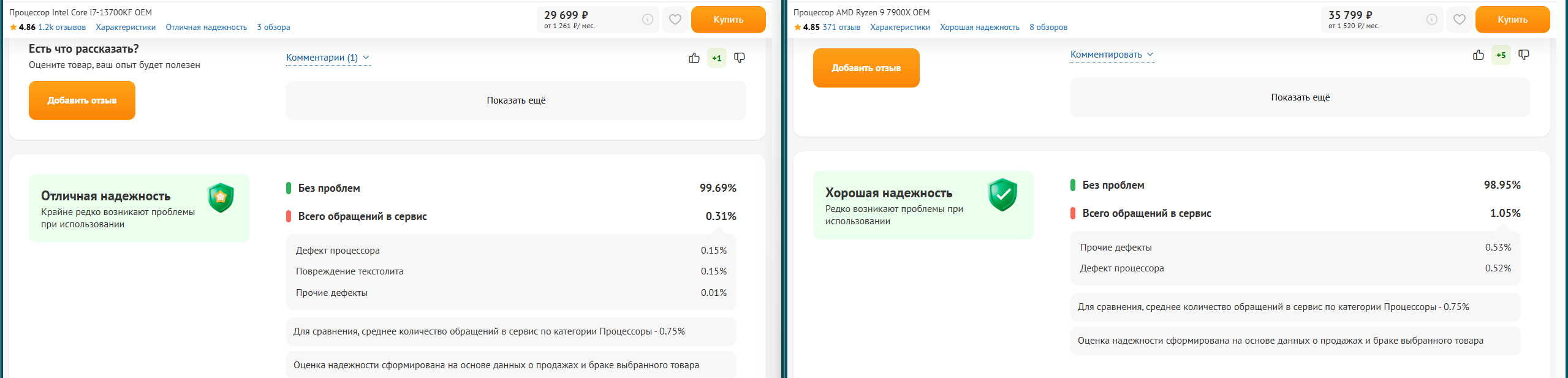Click Повреждение текстолита 0.15% row
1568x378 pixels.
[x=511, y=271]
